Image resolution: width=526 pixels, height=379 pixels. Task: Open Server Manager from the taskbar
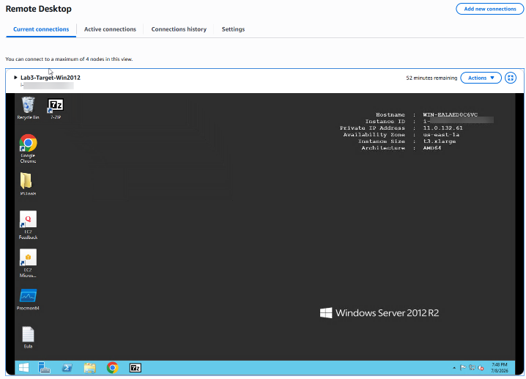[x=44, y=368]
